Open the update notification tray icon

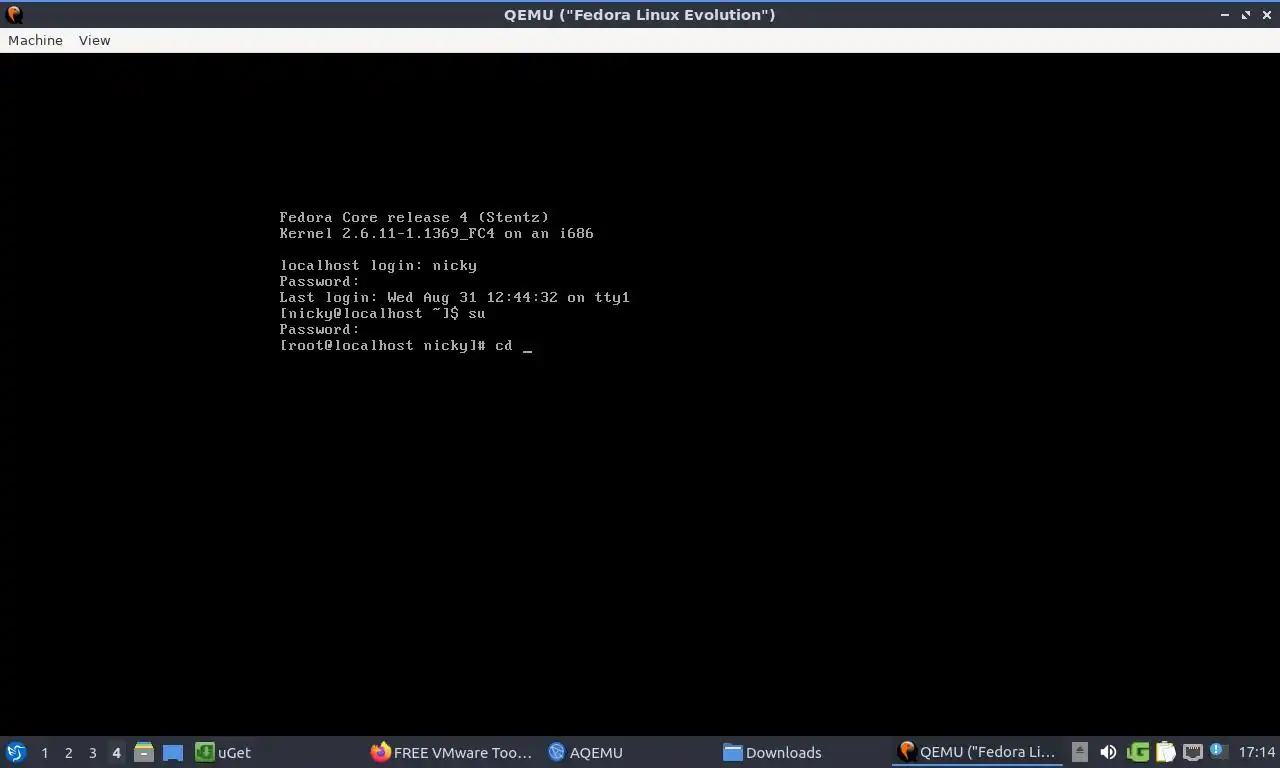pos(1218,751)
